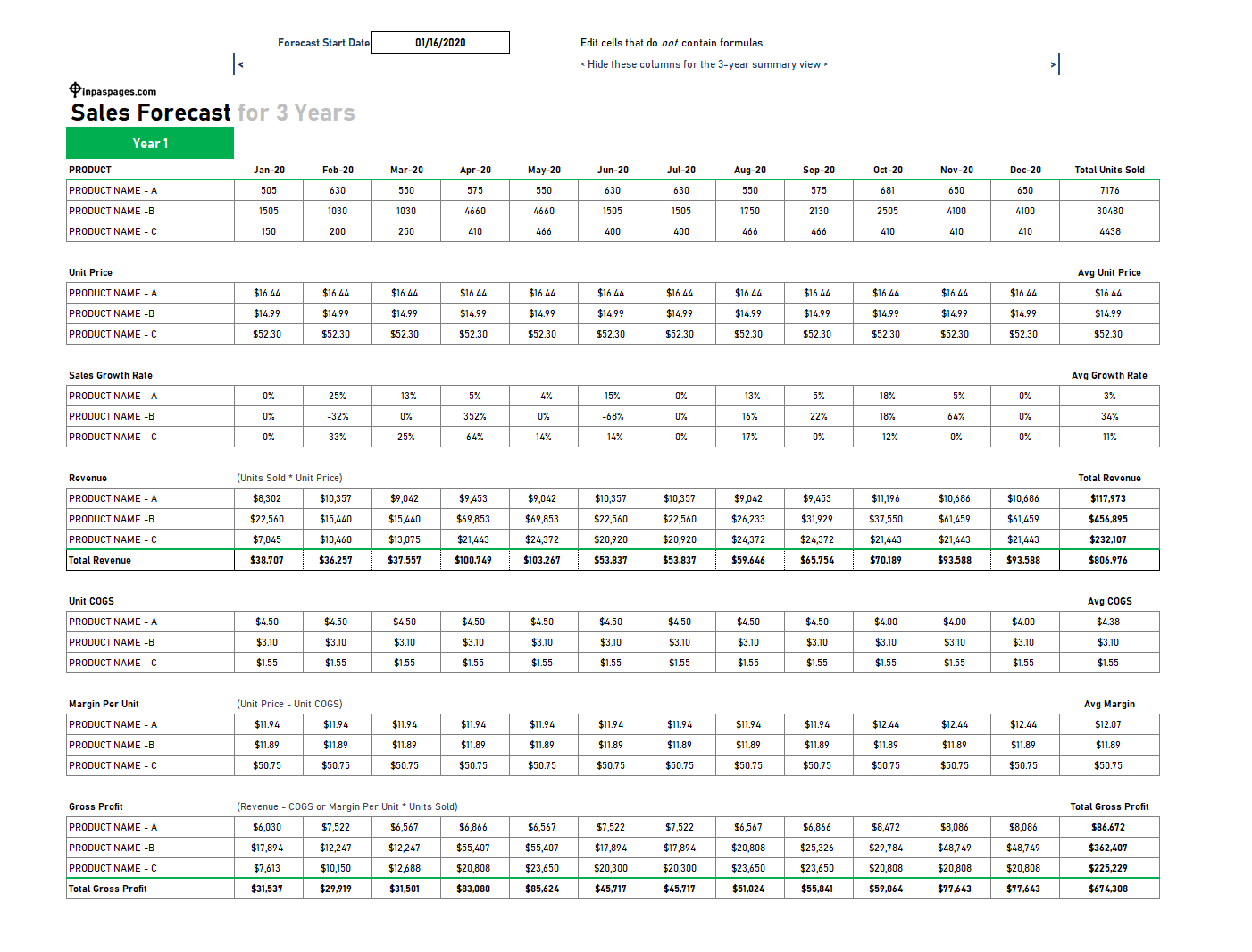
Task: Click the 'Gross Profit' section heading
Action: [96, 806]
